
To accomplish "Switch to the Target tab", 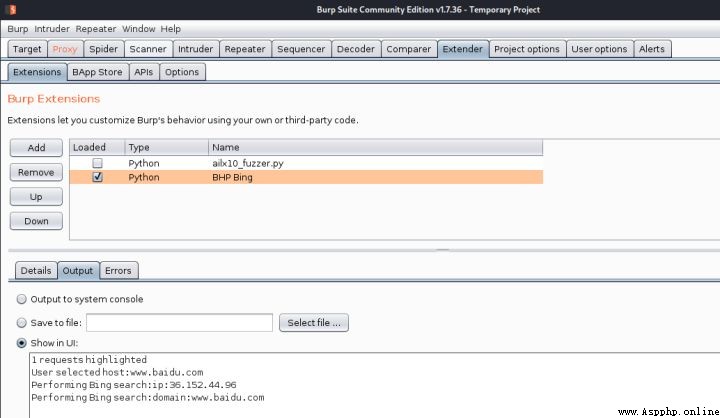I will pyautogui.click(x=27, y=49).
